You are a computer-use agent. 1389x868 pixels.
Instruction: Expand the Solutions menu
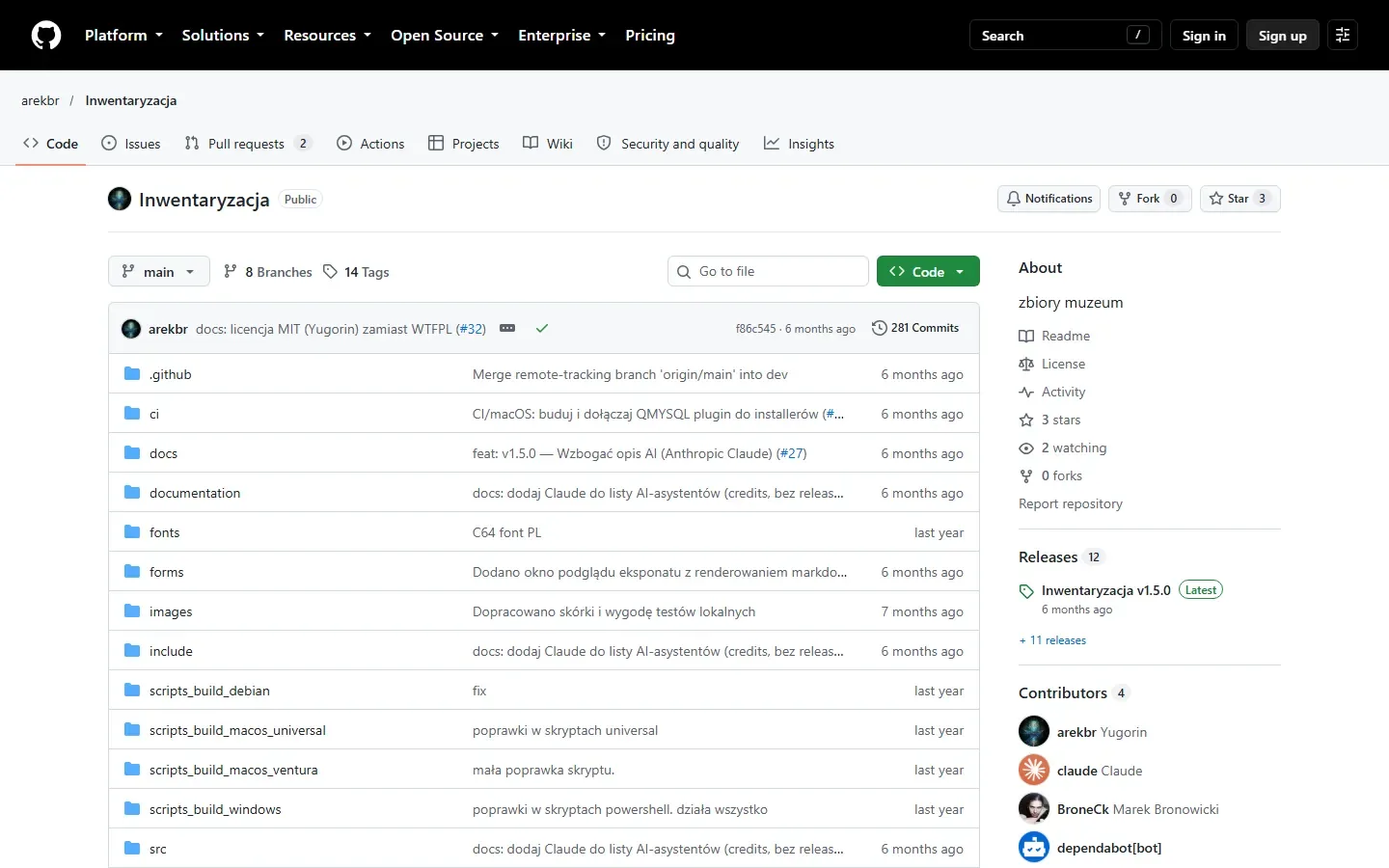click(x=223, y=36)
